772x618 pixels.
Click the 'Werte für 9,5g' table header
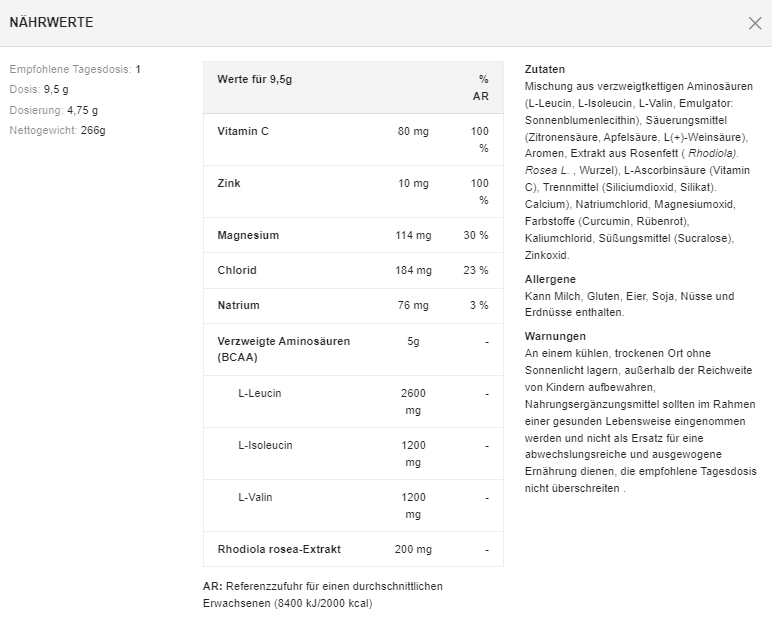[x=255, y=79]
